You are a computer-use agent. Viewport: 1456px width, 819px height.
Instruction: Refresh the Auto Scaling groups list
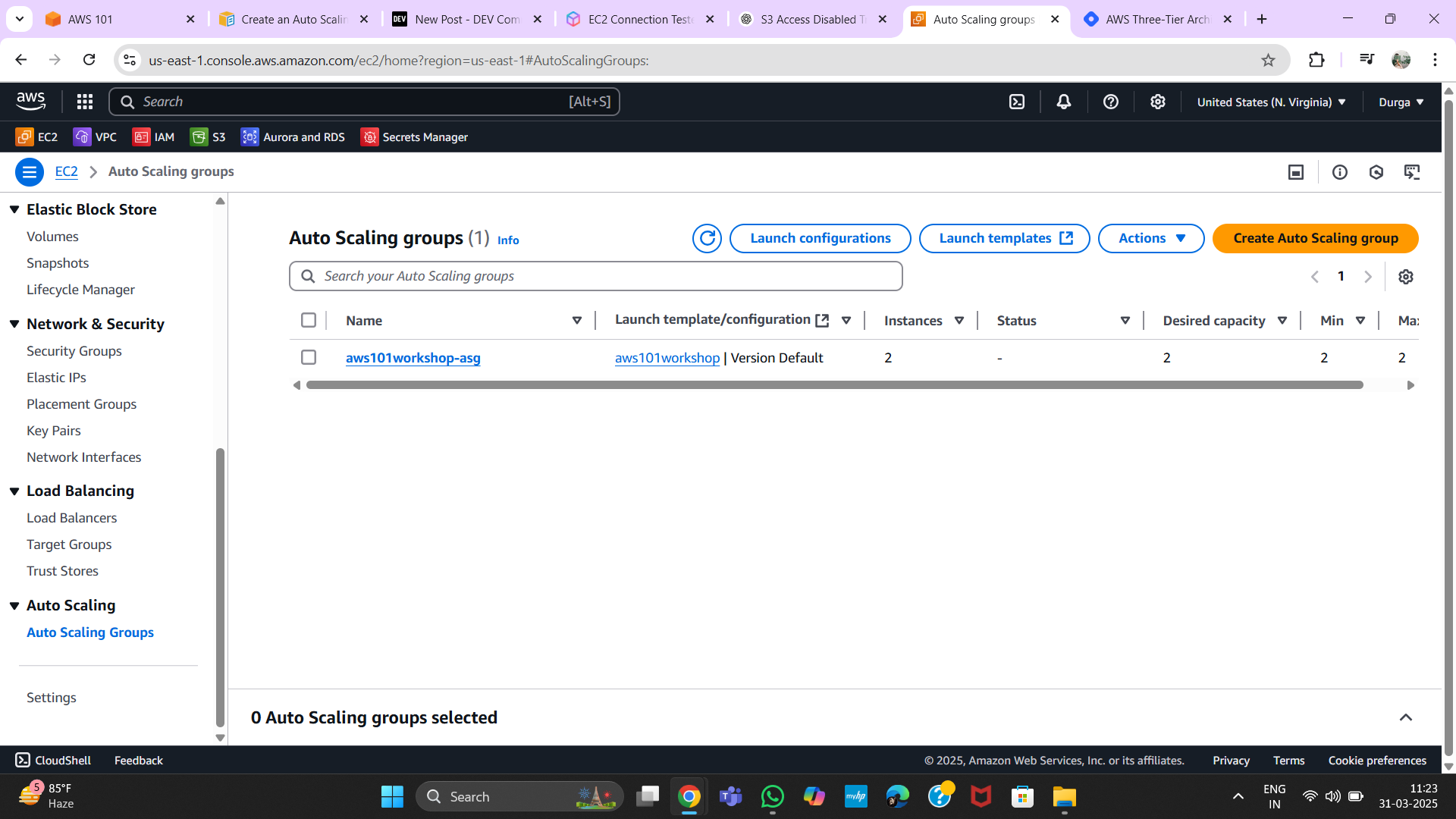coord(707,238)
